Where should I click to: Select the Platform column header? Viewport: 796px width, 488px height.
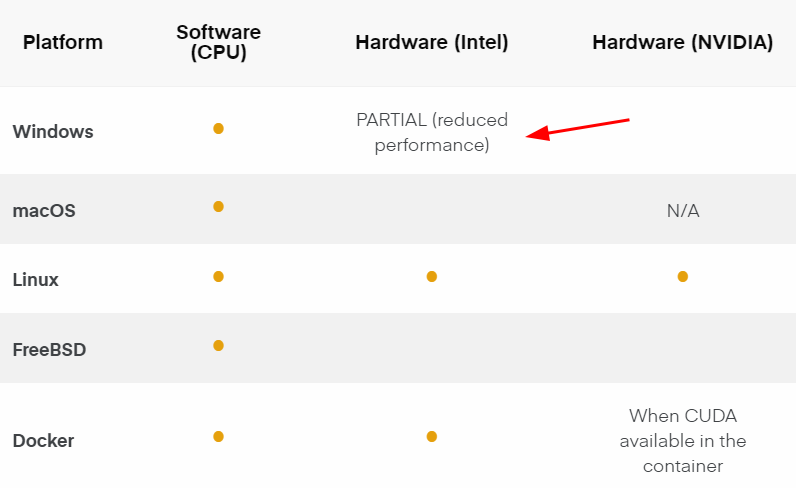pos(63,42)
